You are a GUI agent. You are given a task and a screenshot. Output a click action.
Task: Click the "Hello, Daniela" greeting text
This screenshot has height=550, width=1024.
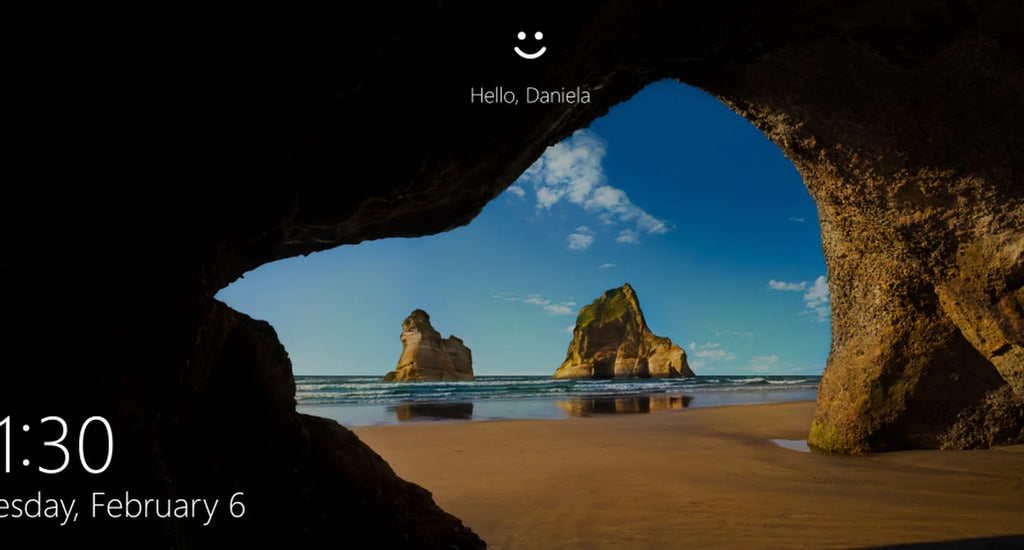click(530, 96)
